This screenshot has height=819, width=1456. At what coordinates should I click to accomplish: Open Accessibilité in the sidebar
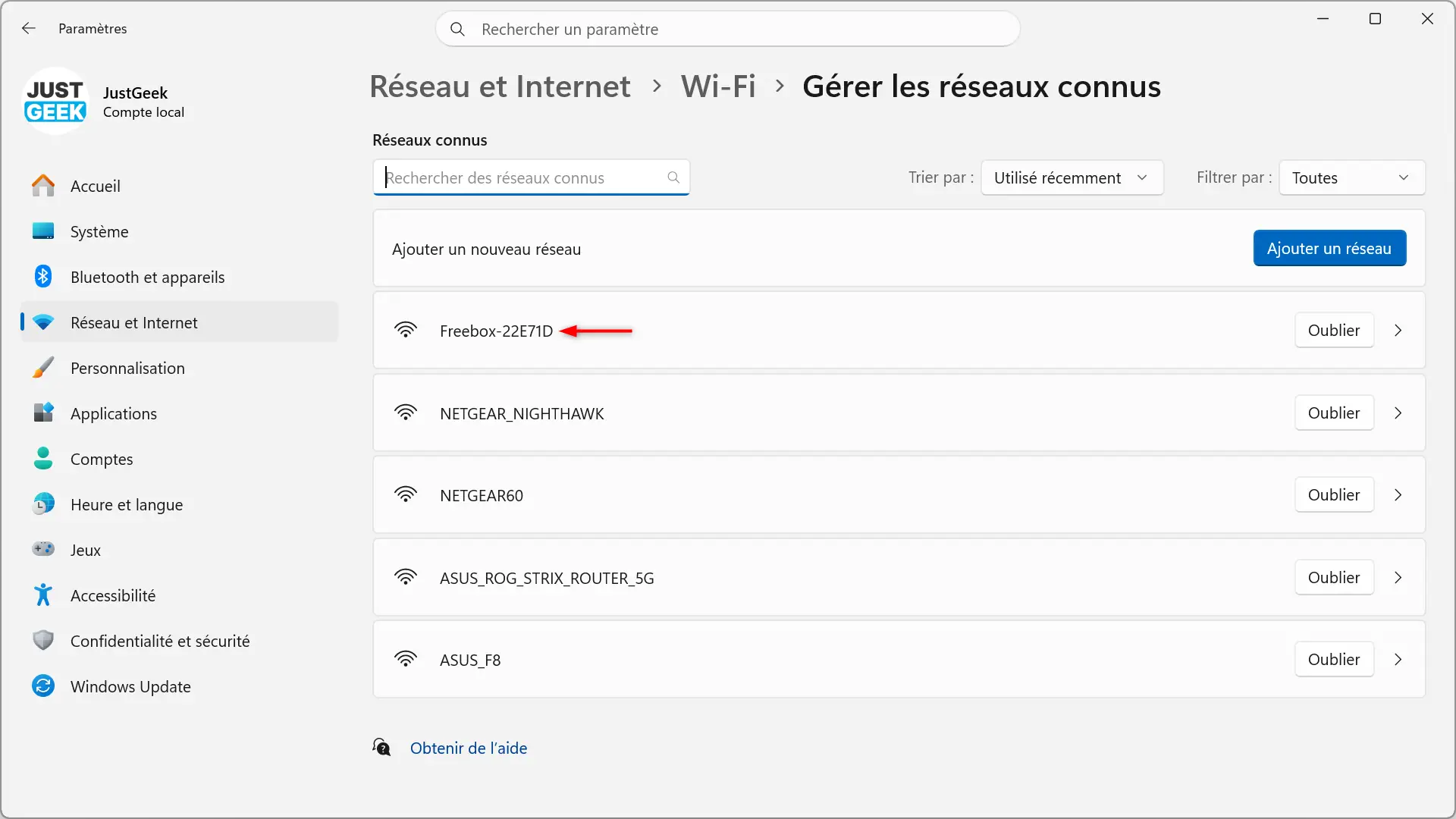[x=180, y=595]
